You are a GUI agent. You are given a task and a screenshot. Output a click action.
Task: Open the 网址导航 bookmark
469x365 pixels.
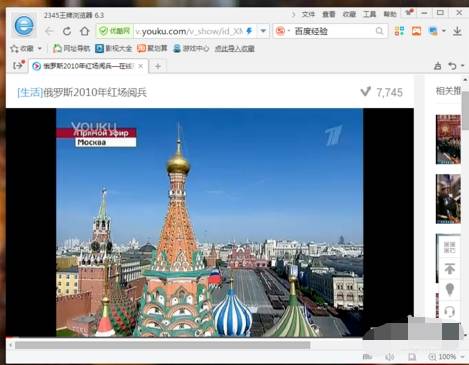(72, 49)
